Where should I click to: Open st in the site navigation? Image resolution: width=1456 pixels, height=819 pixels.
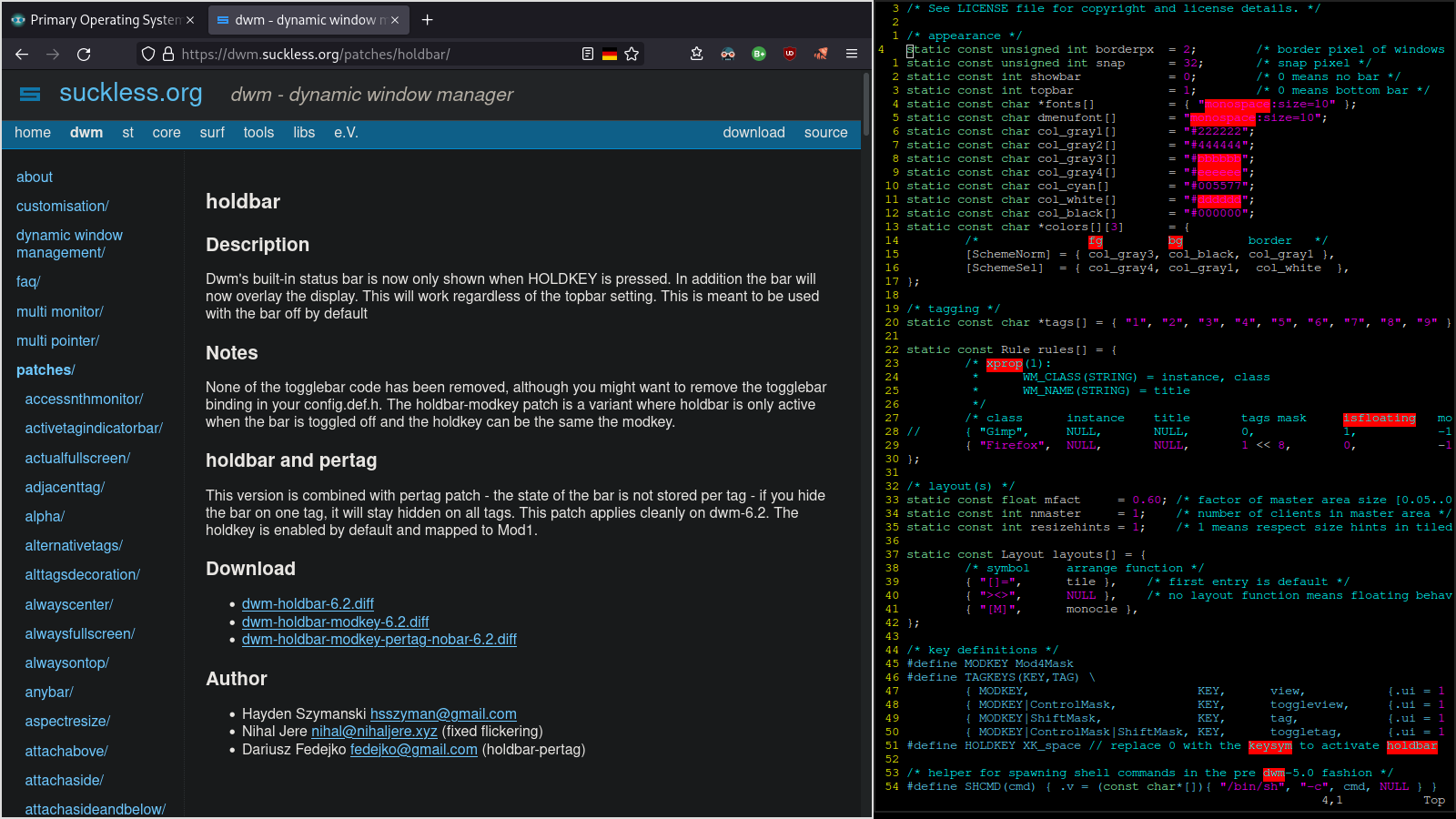coord(127,133)
